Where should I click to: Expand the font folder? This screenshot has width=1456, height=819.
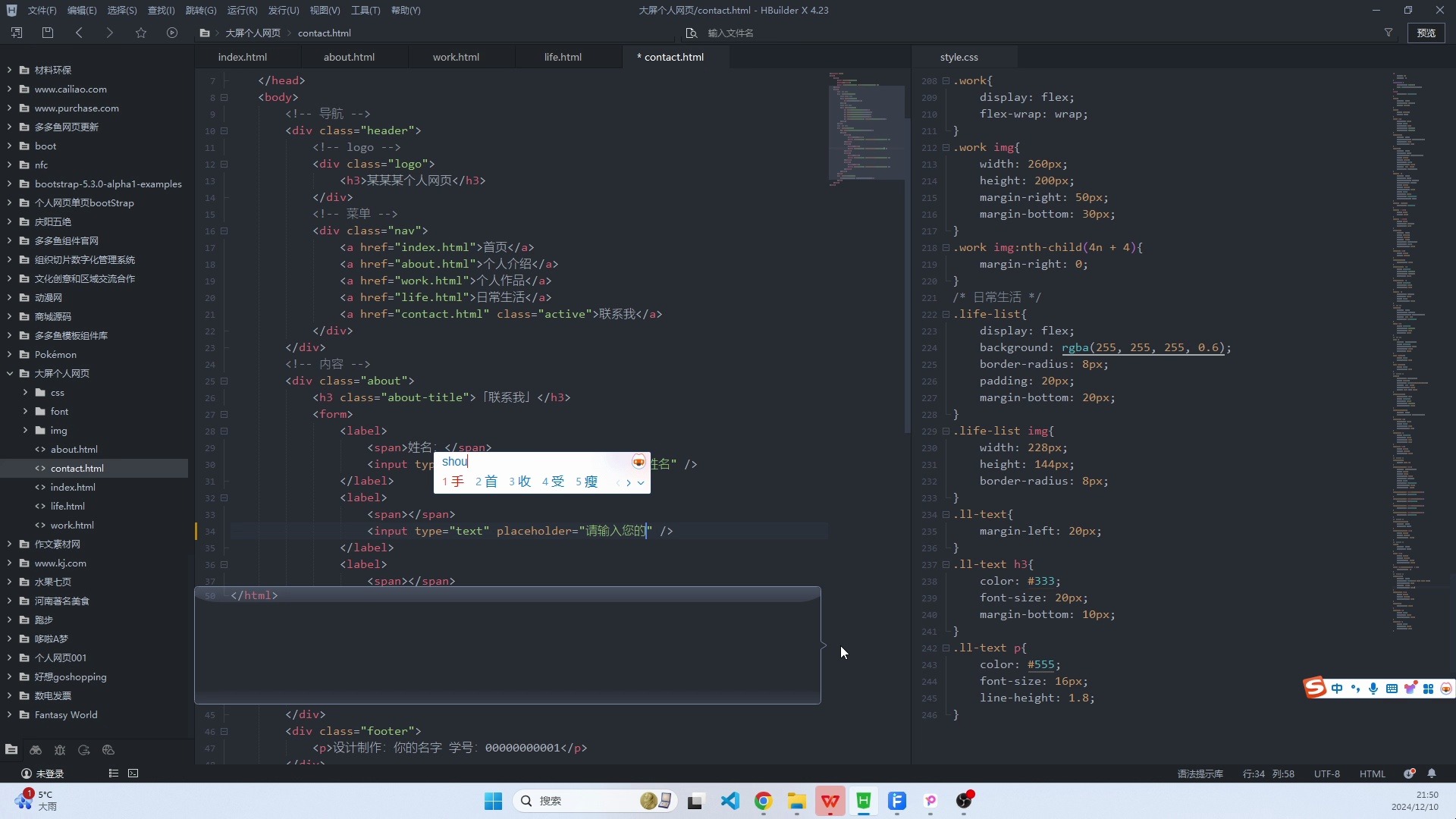coord(25,411)
